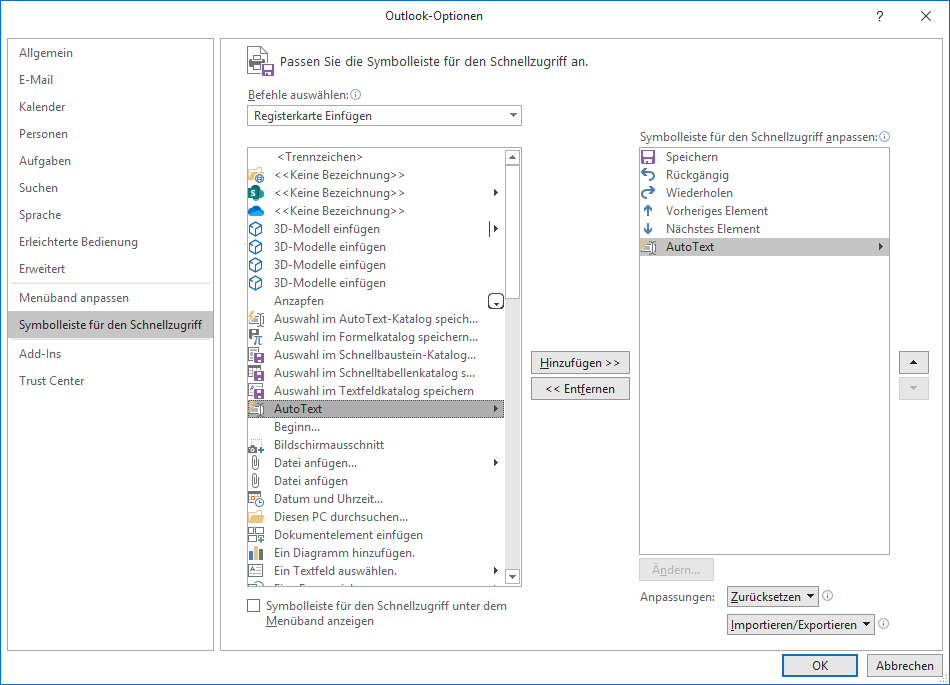Screen dimensions: 950x685
Task: Click the Vorheriges Element up arrow icon
Action: tap(648, 211)
